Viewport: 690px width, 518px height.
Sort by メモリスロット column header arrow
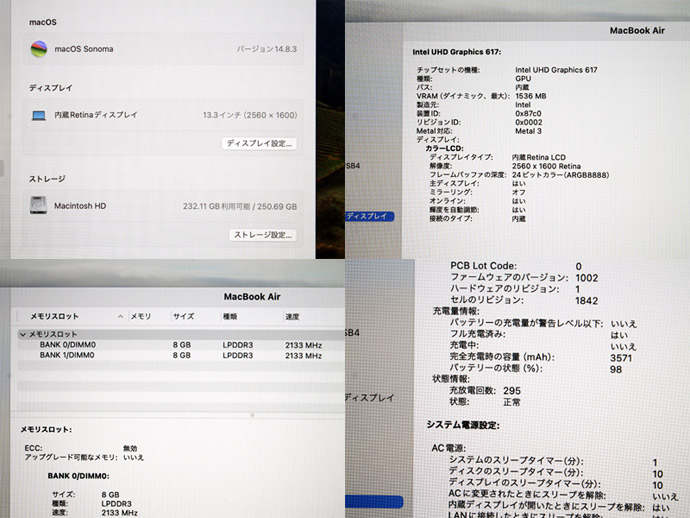click(x=121, y=316)
